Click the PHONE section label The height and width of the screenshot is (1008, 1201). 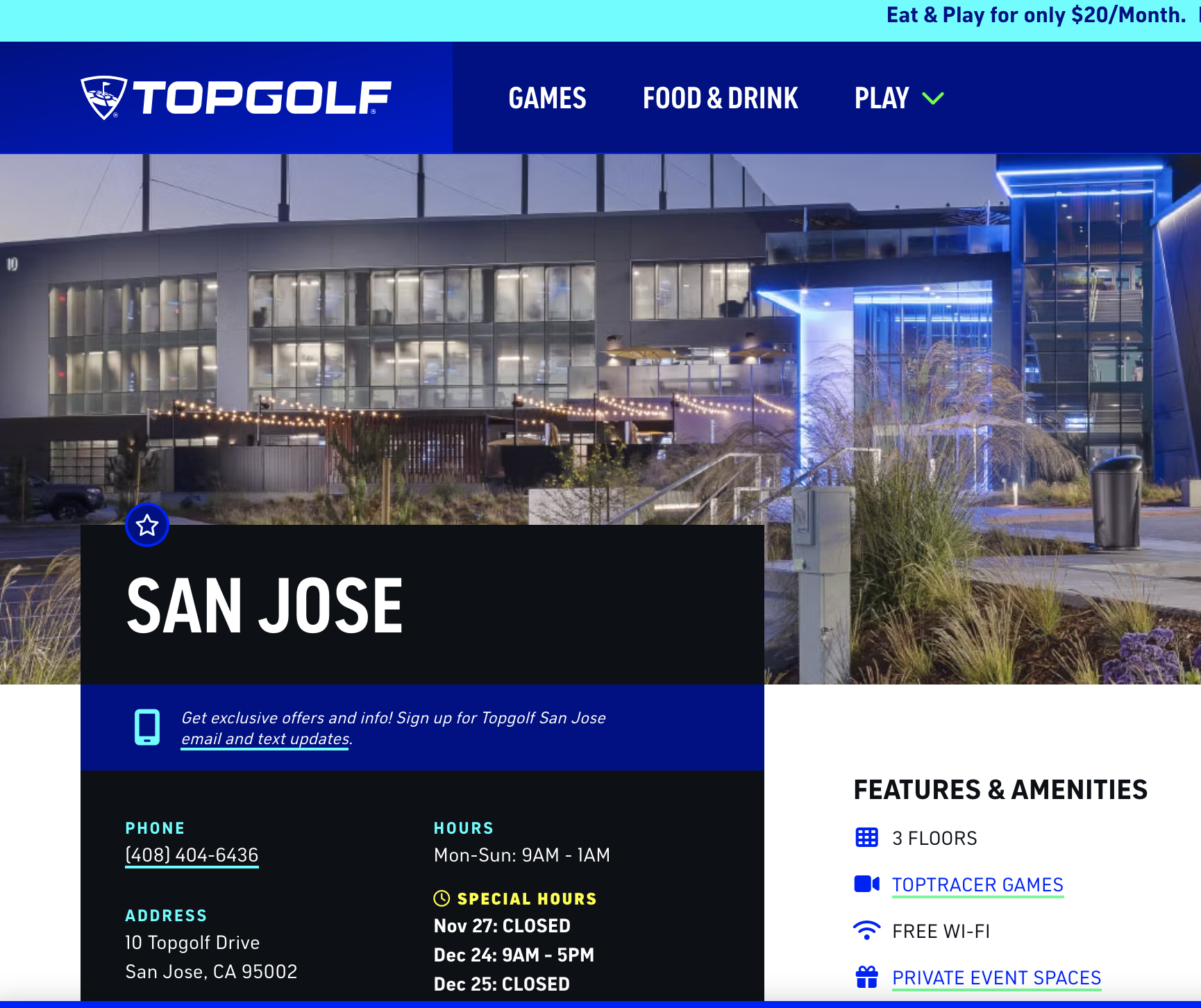pyautogui.click(x=155, y=828)
